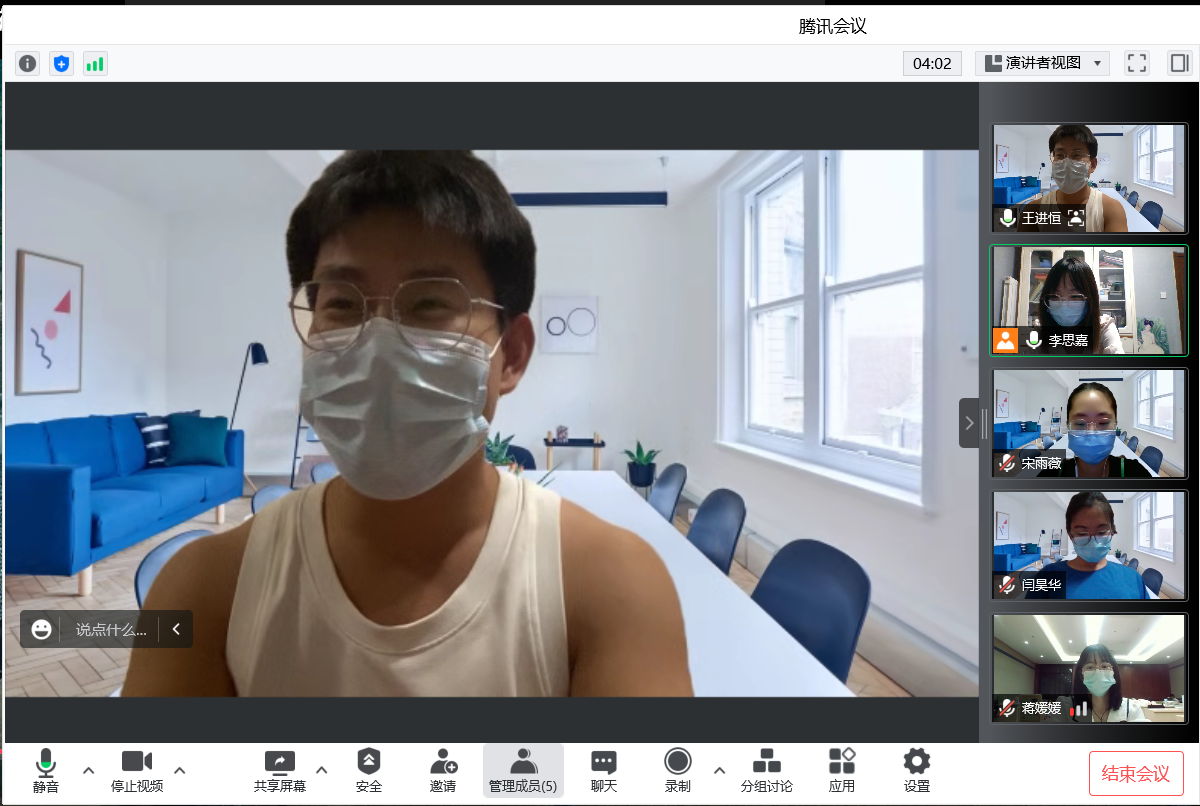Open the 演讲者视图 view dropdown
Screen dimensions: 1200x806
(x=1042, y=63)
